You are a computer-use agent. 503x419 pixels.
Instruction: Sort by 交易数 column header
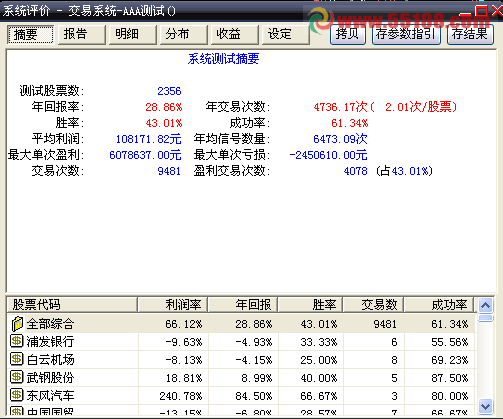point(373,305)
